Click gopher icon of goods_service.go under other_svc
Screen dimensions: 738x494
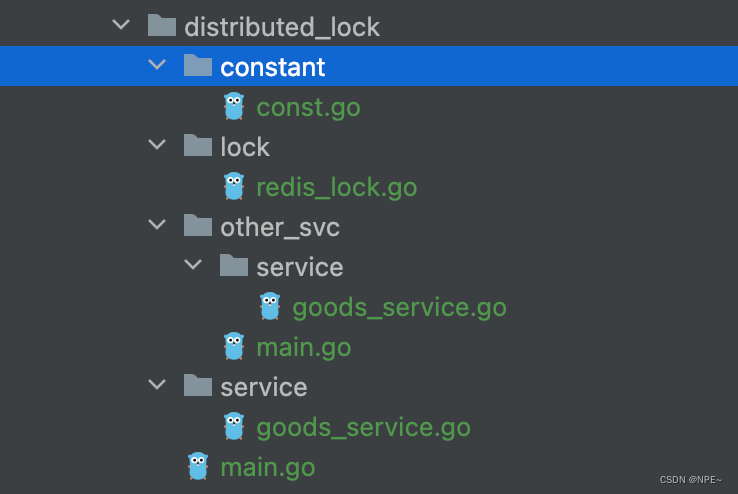coord(270,306)
